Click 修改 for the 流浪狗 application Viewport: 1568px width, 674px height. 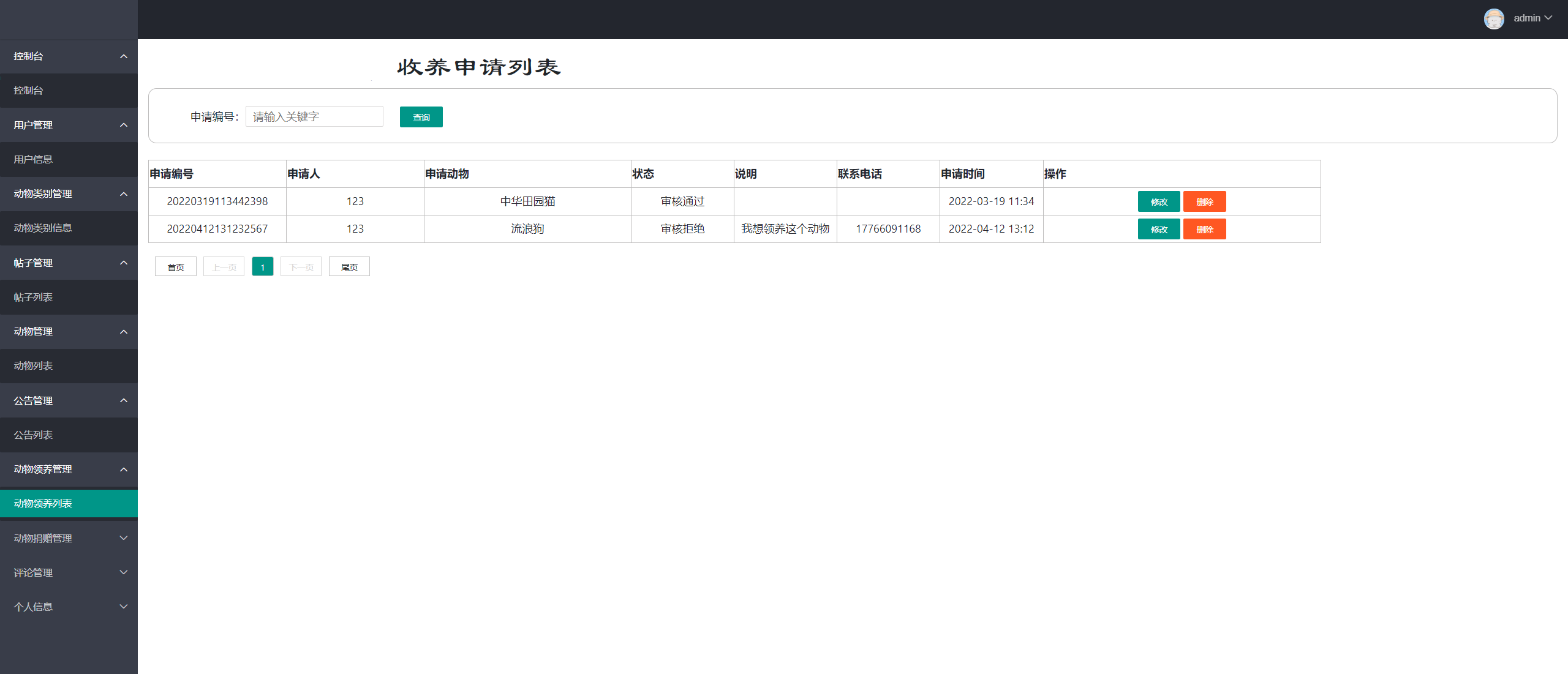pos(1158,229)
